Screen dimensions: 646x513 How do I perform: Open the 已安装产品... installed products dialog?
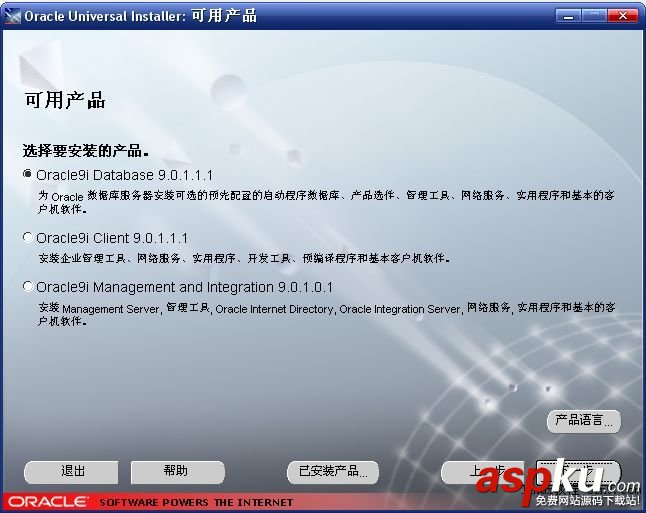pos(333,472)
